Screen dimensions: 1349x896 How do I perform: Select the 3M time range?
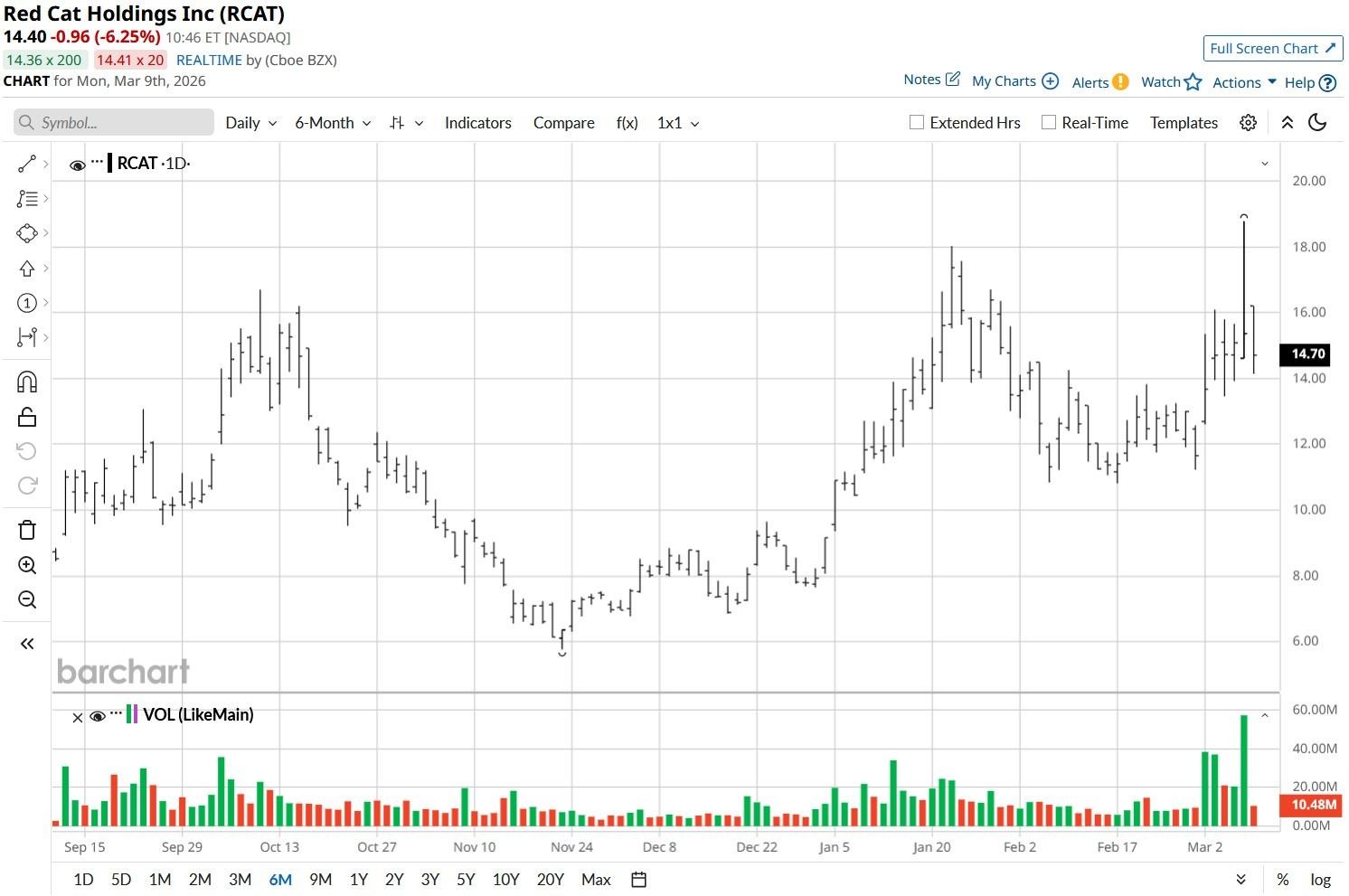(x=240, y=880)
